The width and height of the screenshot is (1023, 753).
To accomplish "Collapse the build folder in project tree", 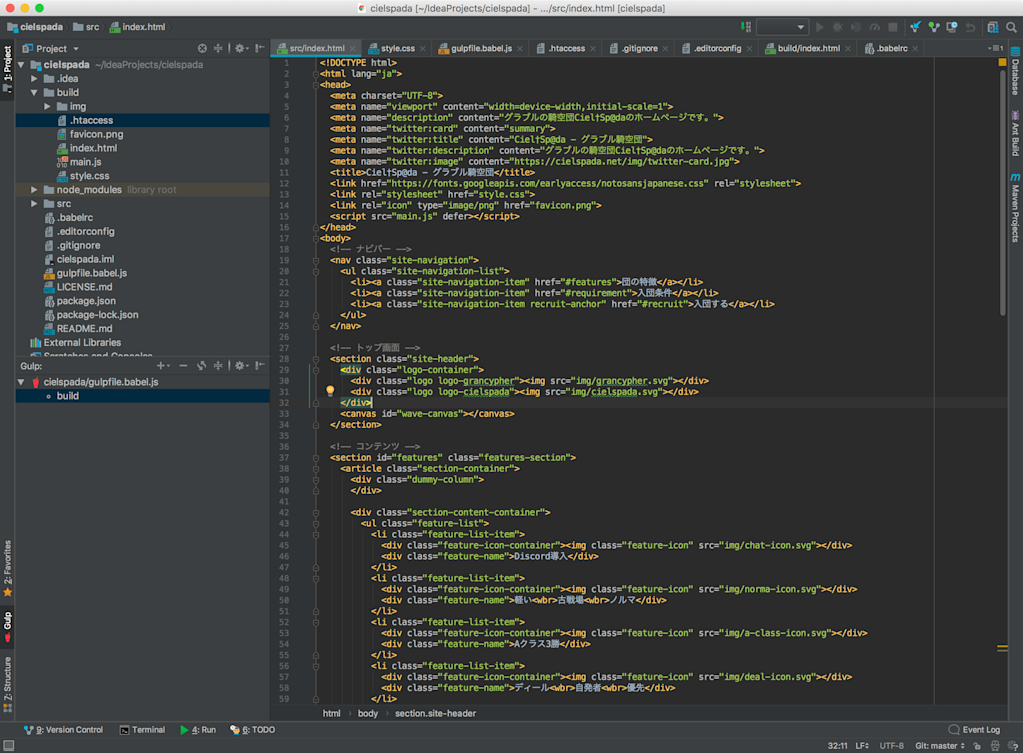I will coord(35,92).
